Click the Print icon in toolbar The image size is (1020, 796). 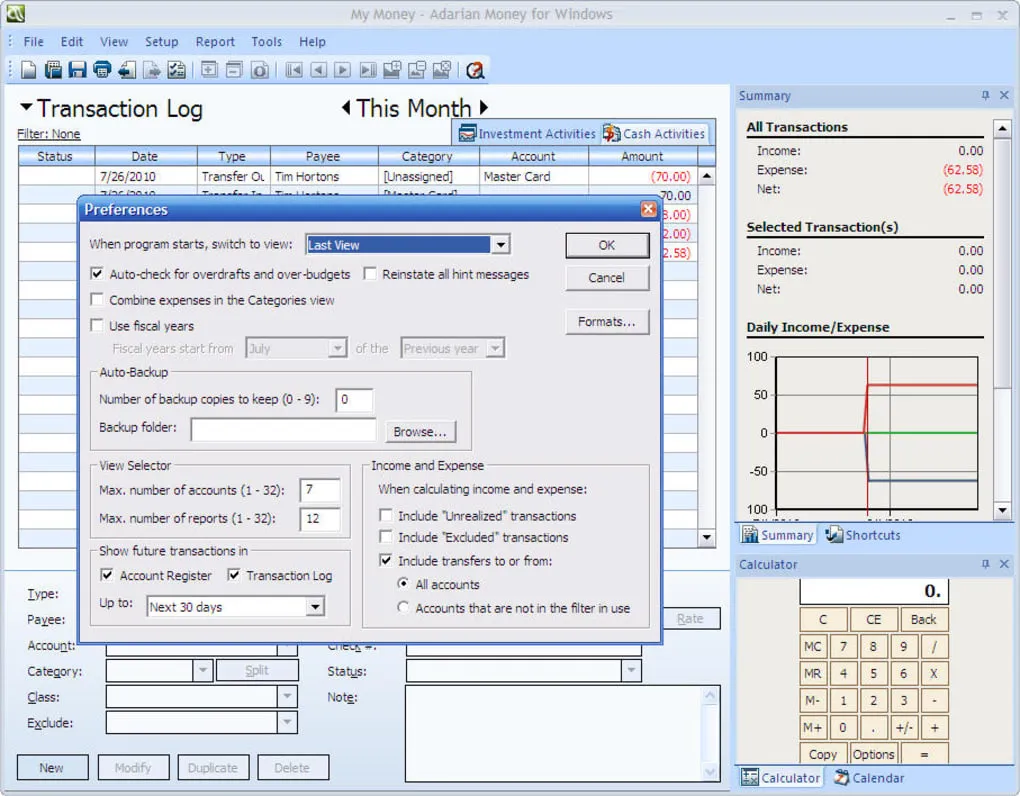tap(102, 70)
